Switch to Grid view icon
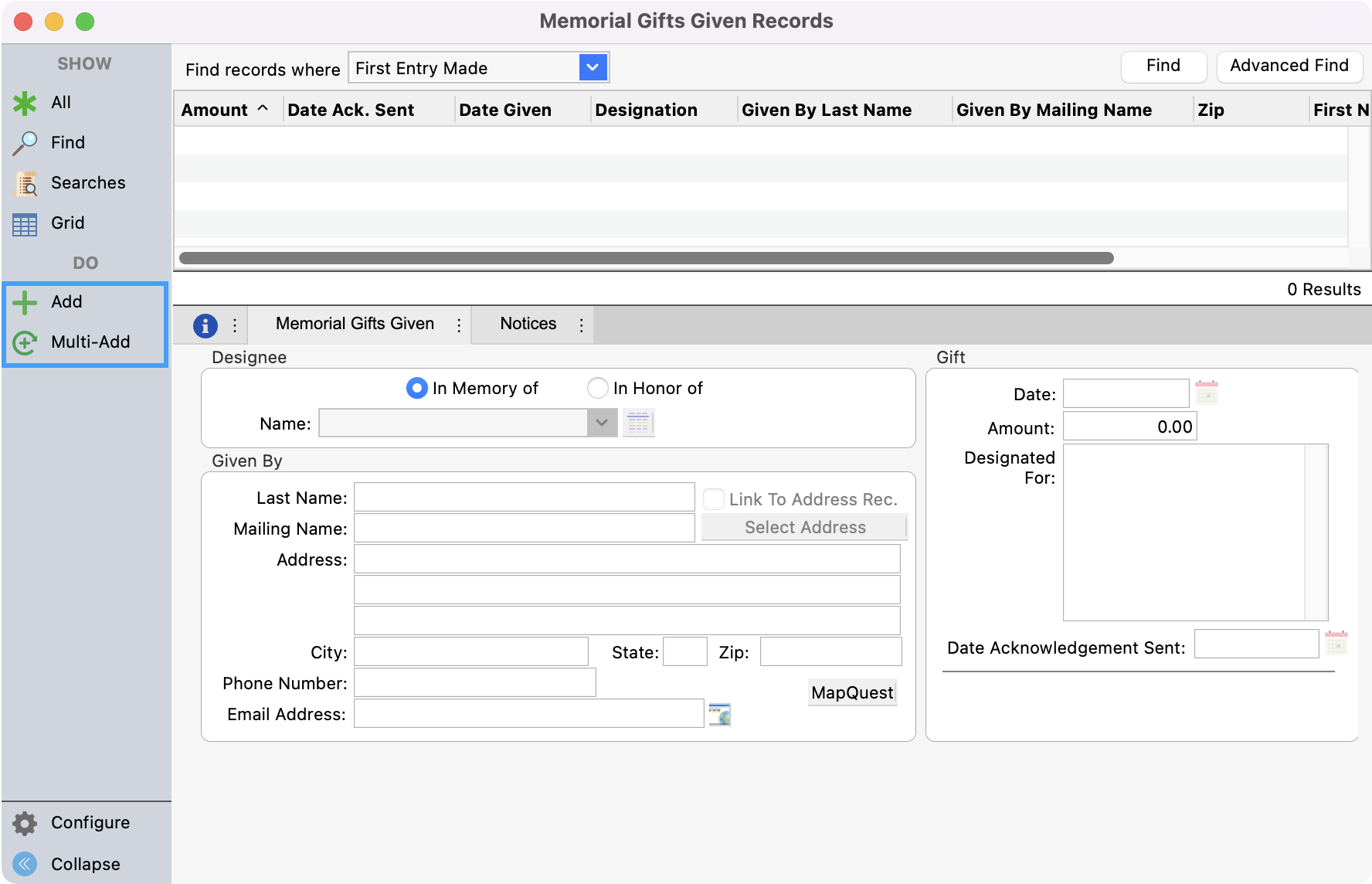Screen dimensions: 1372x884 25,223
